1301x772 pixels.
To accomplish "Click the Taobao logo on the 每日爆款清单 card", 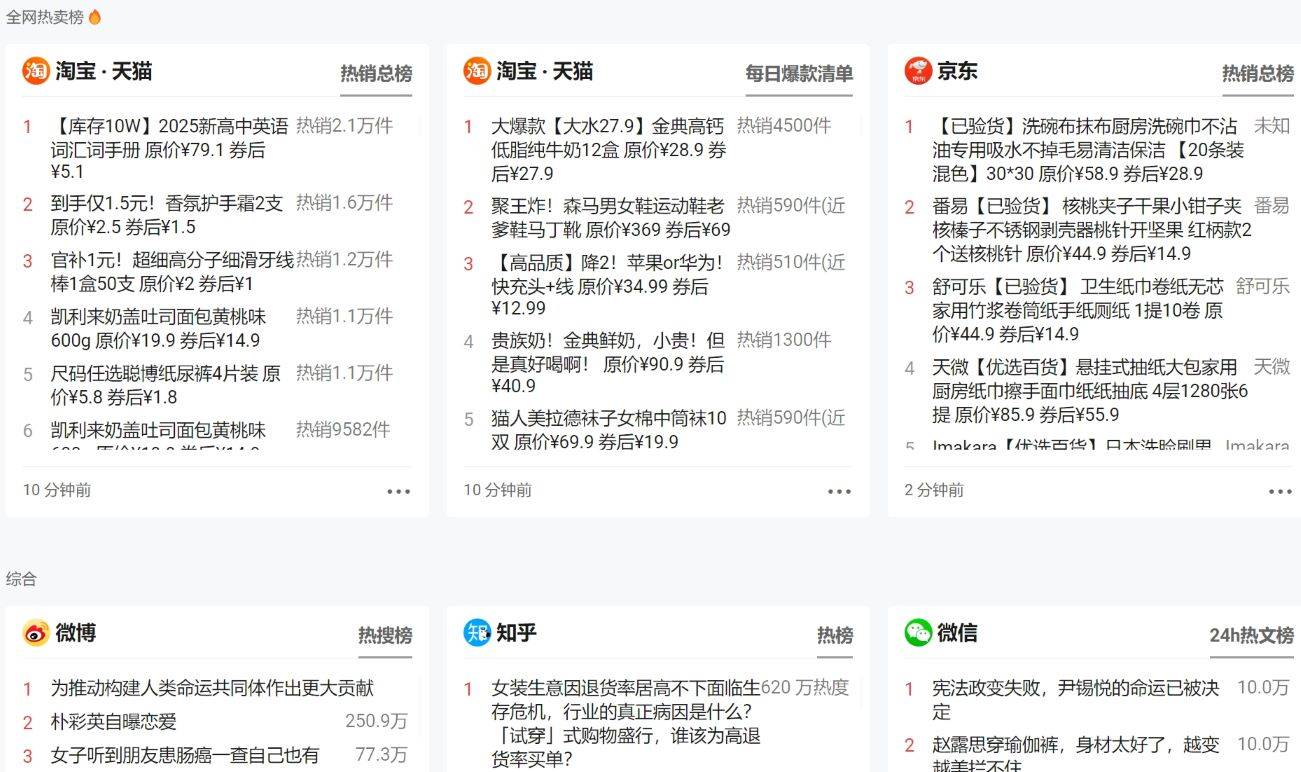I will point(477,71).
